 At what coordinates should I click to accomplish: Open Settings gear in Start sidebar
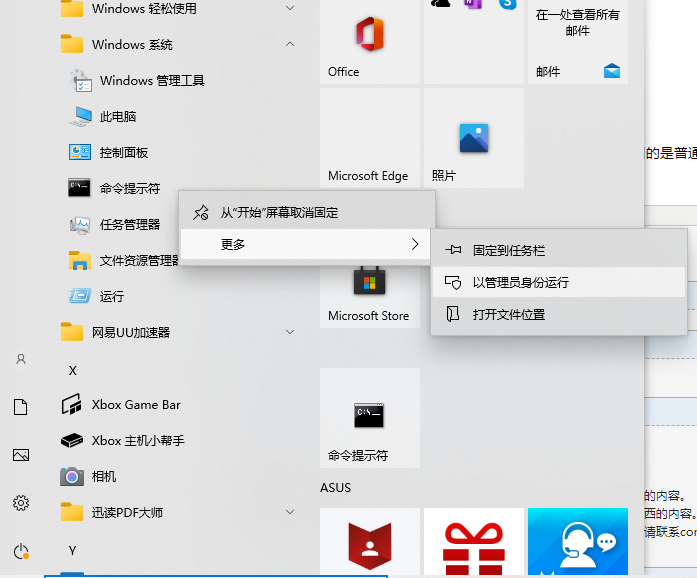pyautogui.click(x=21, y=503)
